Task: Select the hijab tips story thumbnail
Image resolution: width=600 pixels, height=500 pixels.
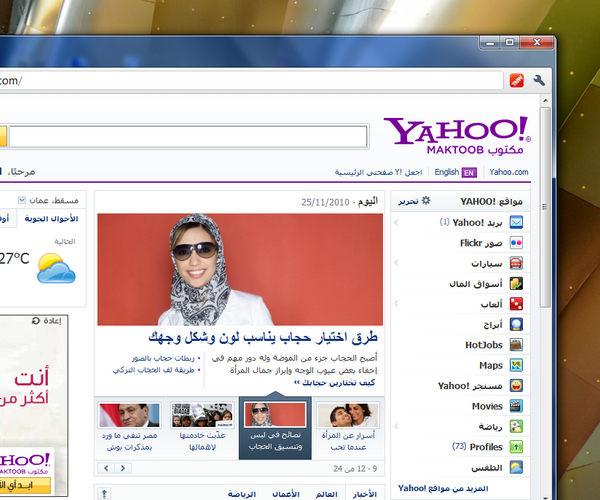Action: 275,414
